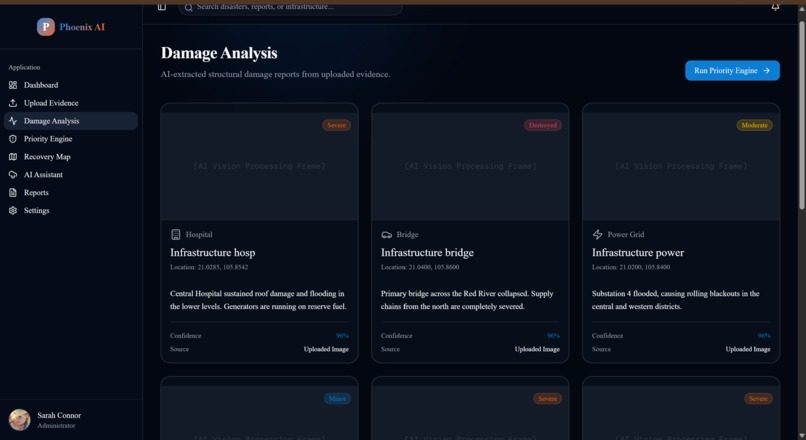806x440 pixels.
Task: Click the arrow on Run Priority Engine
Action: tap(766, 70)
